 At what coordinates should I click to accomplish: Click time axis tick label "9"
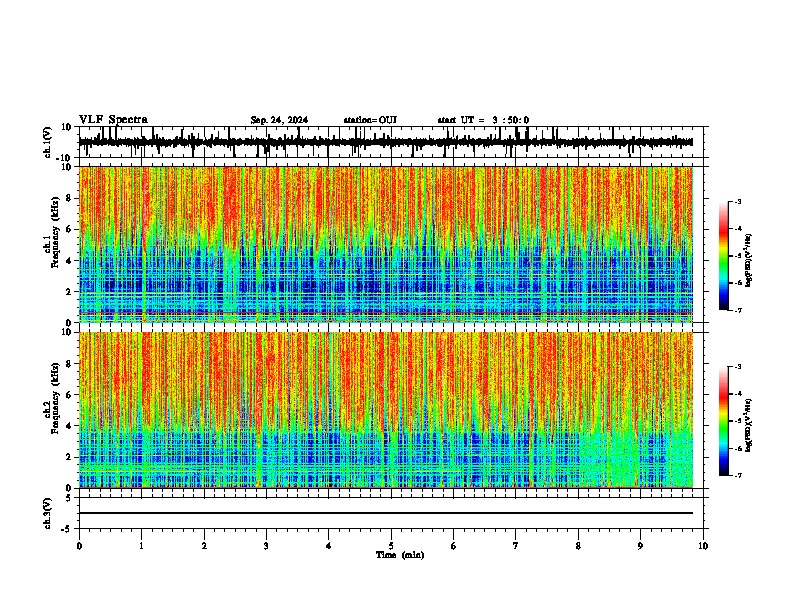[640, 546]
